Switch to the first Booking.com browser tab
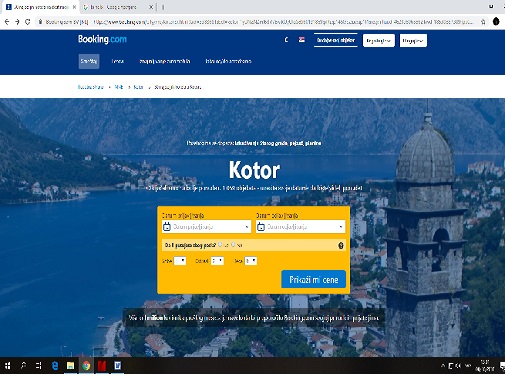The height and width of the screenshot is (375, 505). coord(40,7)
